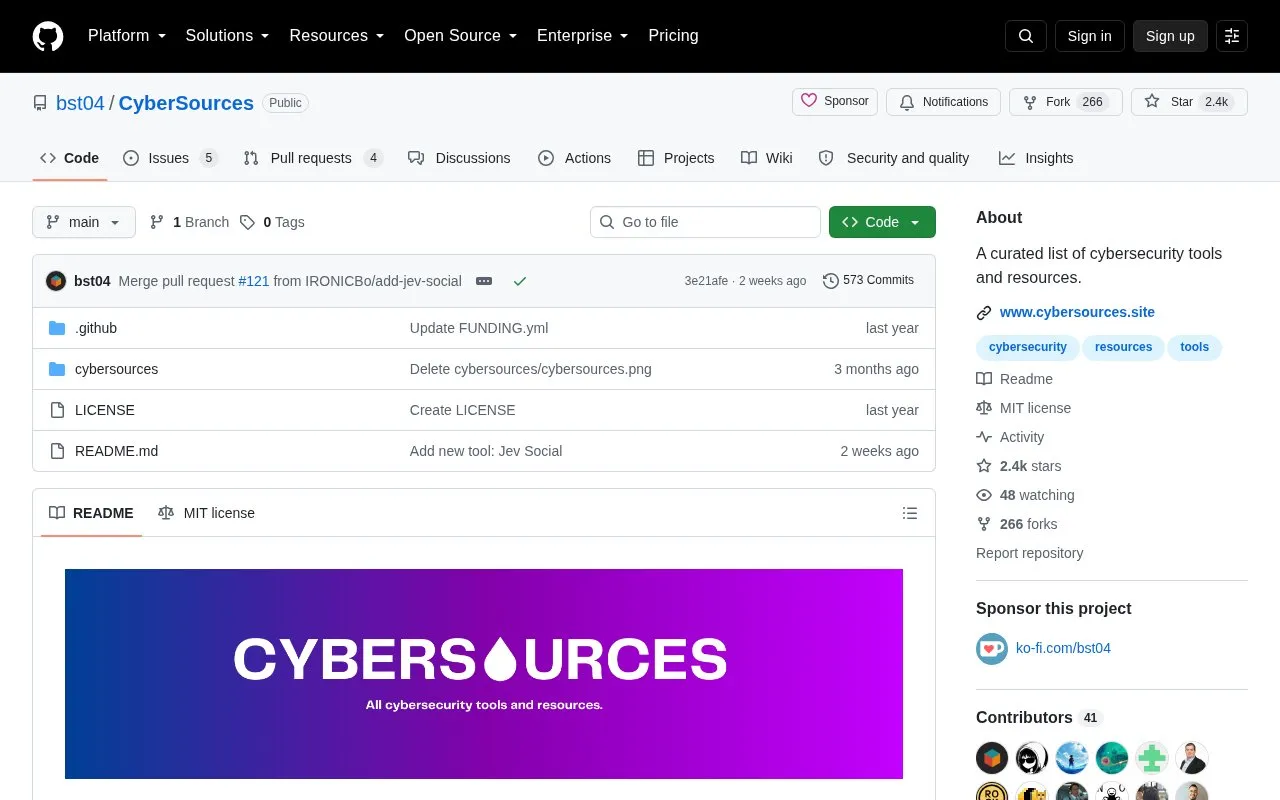Open the main branch selector dropdown

pos(84,222)
